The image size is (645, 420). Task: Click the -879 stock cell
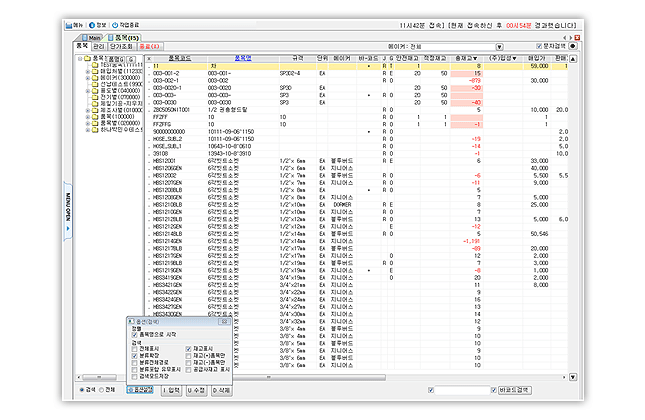(466, 81)
